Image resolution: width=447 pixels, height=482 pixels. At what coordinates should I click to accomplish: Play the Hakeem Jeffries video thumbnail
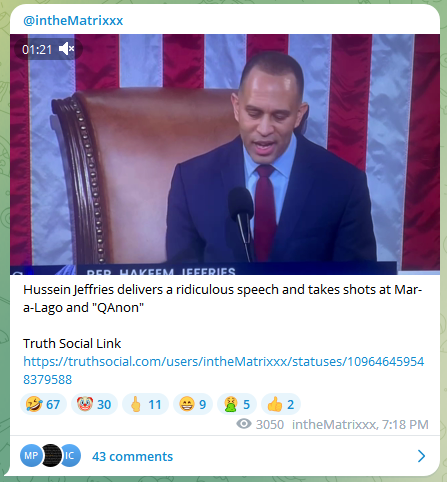225,154
